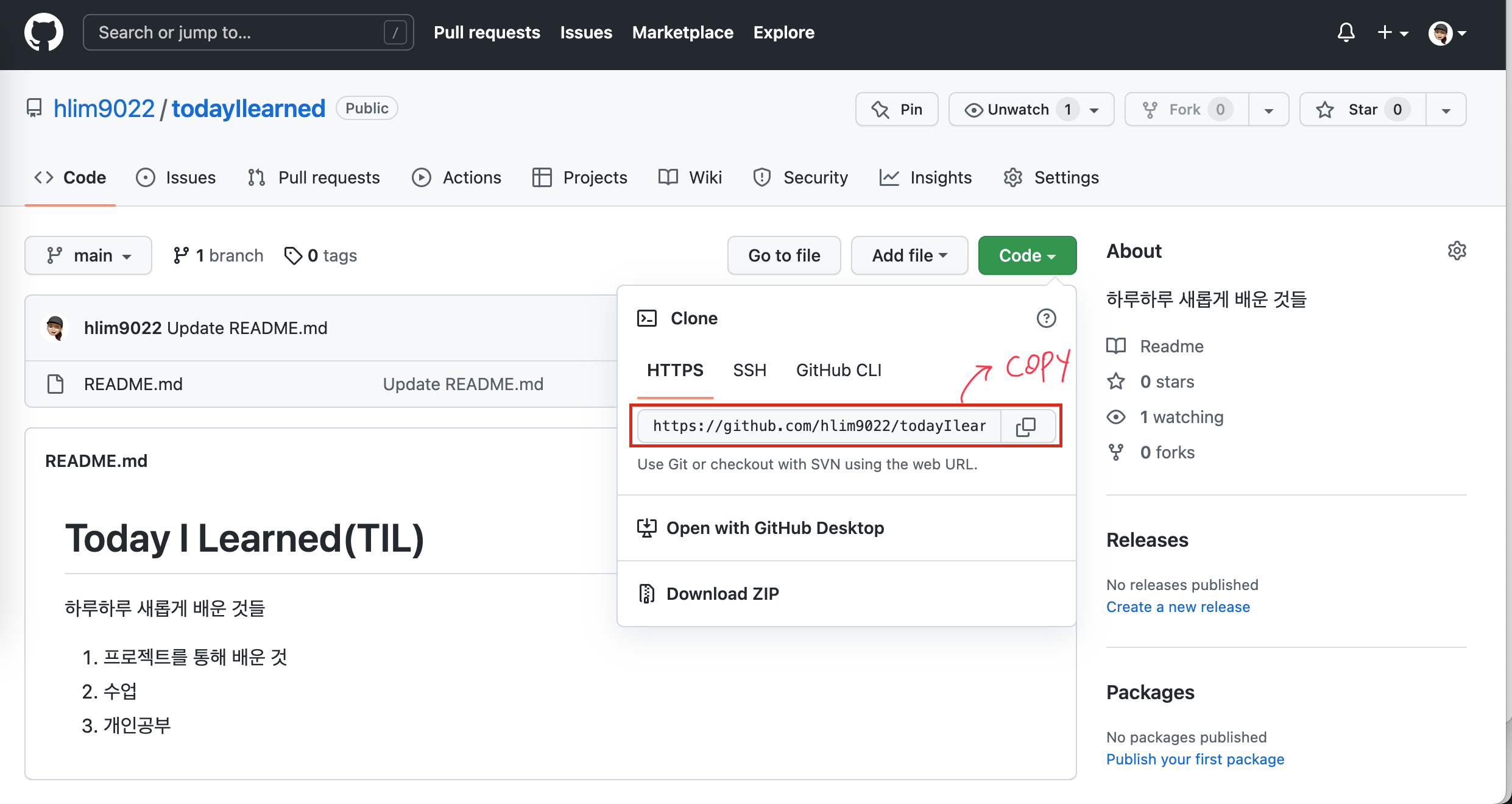Expand the Star options dropdown
This screenshot has width=1512, height=804.
1446,109
